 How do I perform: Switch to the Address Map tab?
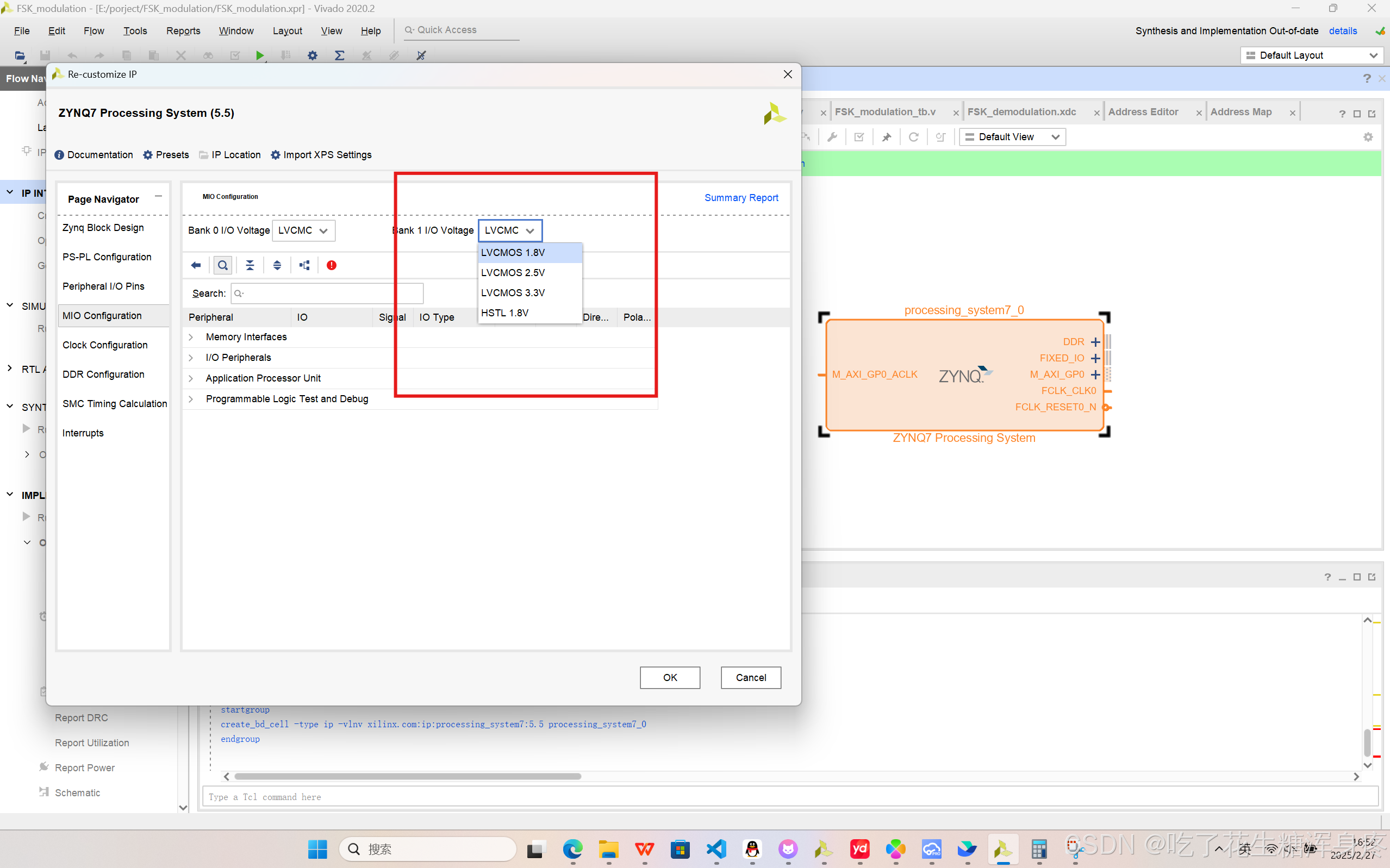pyautogui.click(x=1241, y=112)
